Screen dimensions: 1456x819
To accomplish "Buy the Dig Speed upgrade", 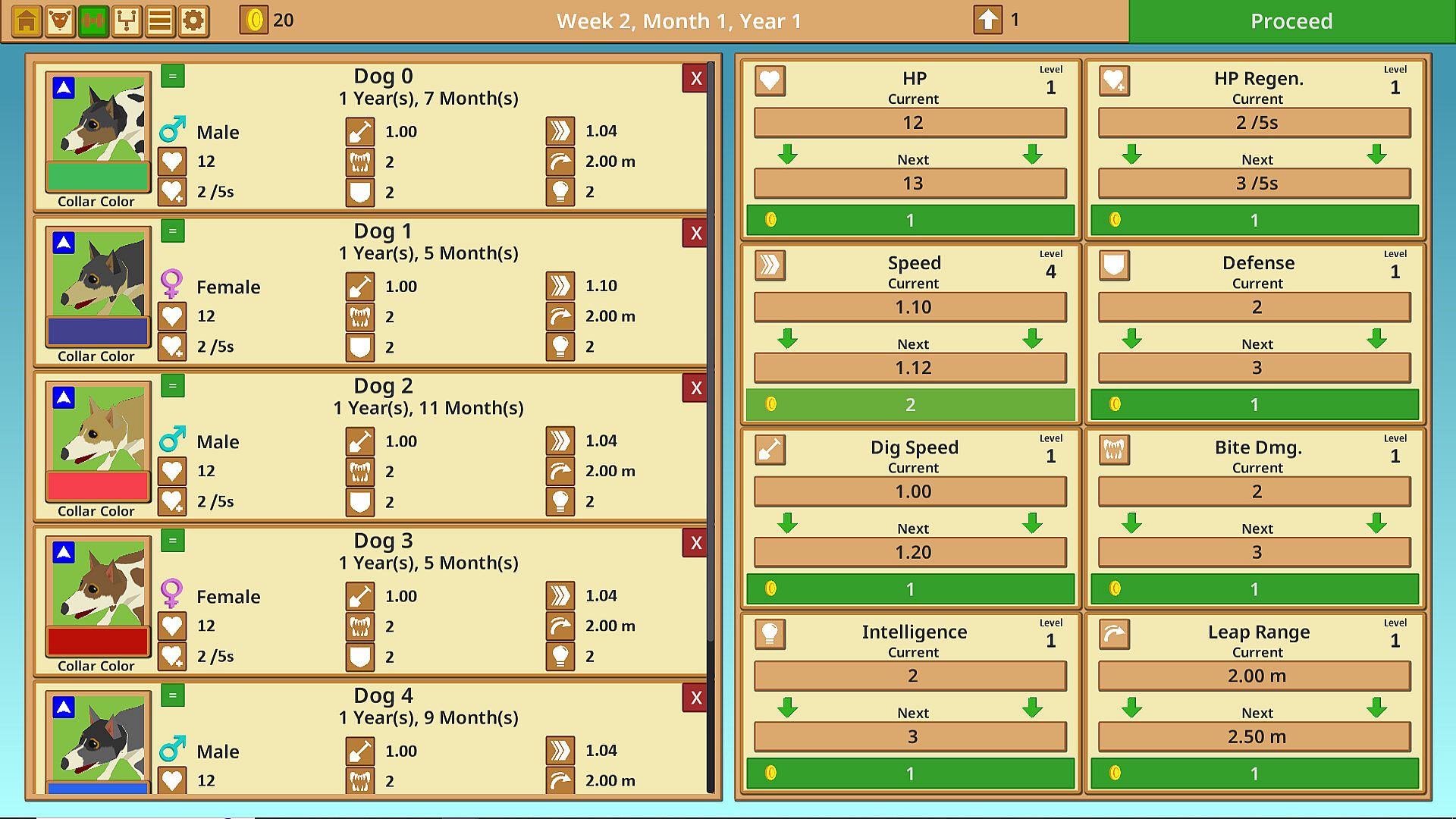I will click(910, 589).
